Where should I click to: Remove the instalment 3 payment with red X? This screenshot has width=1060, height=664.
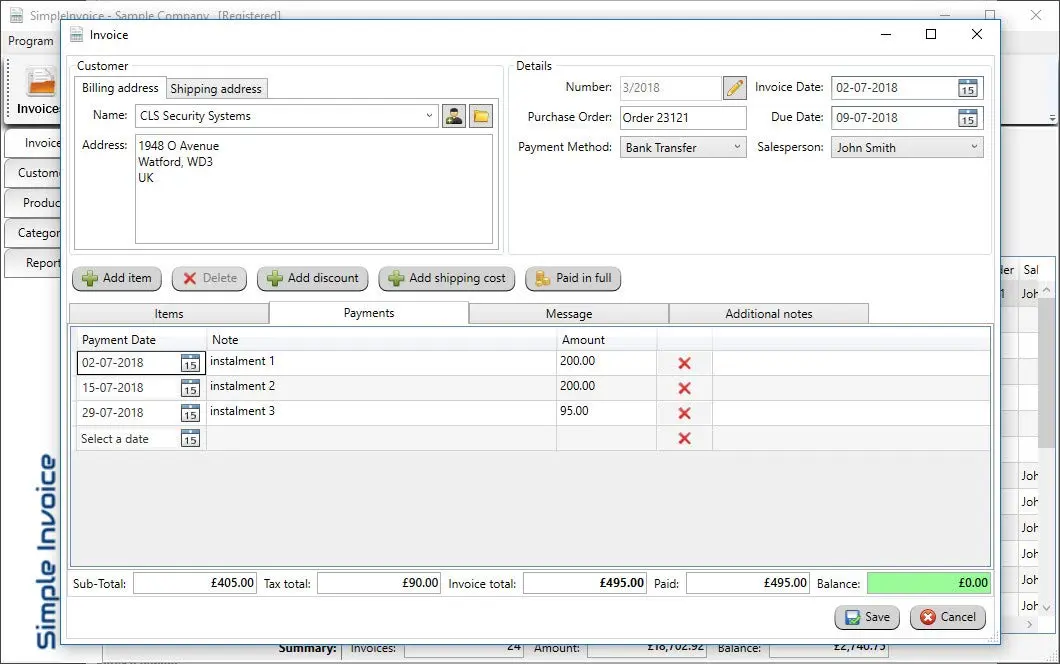pyautogui.click(x=685, y=413)
